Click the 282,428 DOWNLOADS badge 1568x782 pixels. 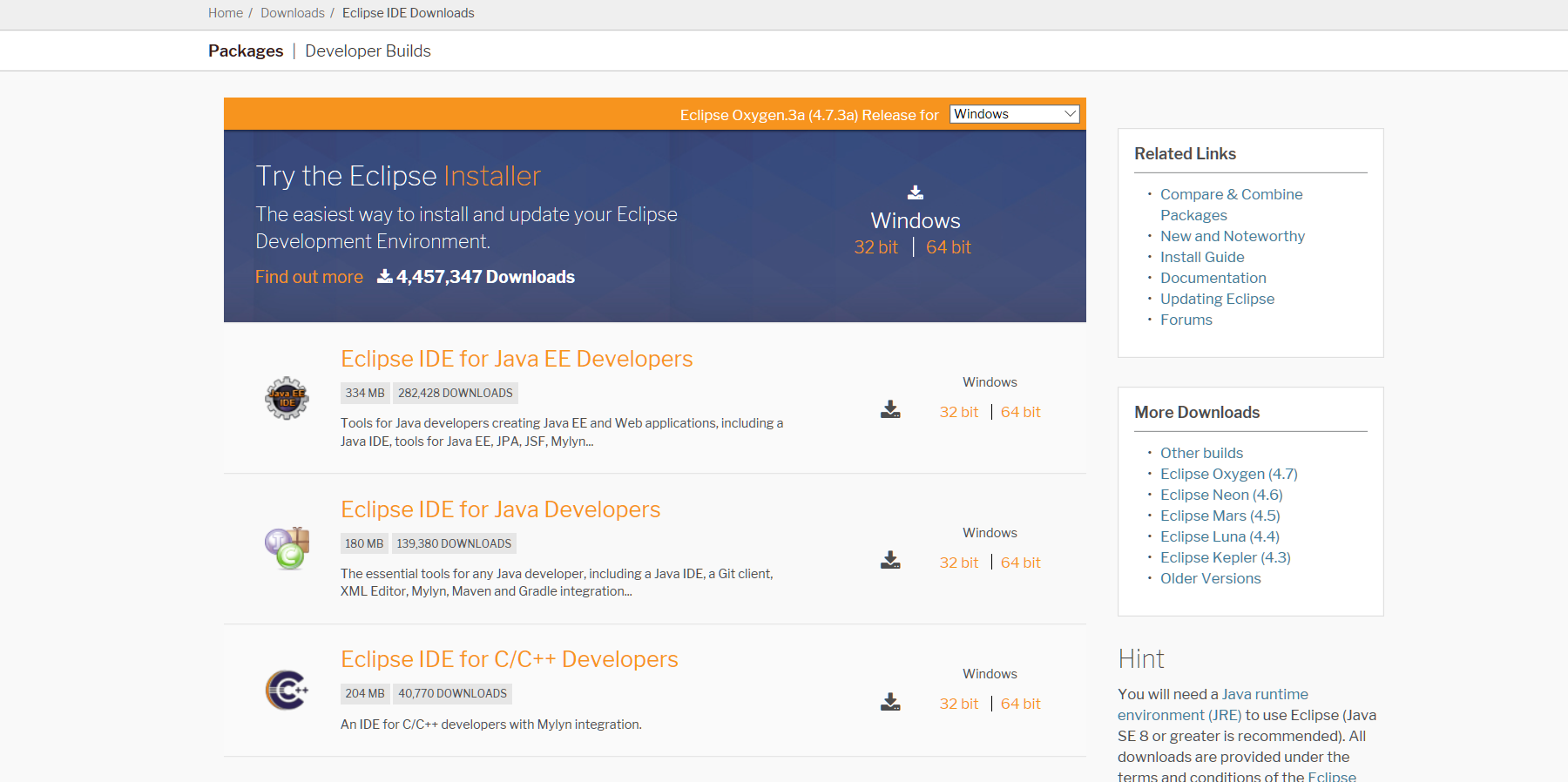click(456, 393)
